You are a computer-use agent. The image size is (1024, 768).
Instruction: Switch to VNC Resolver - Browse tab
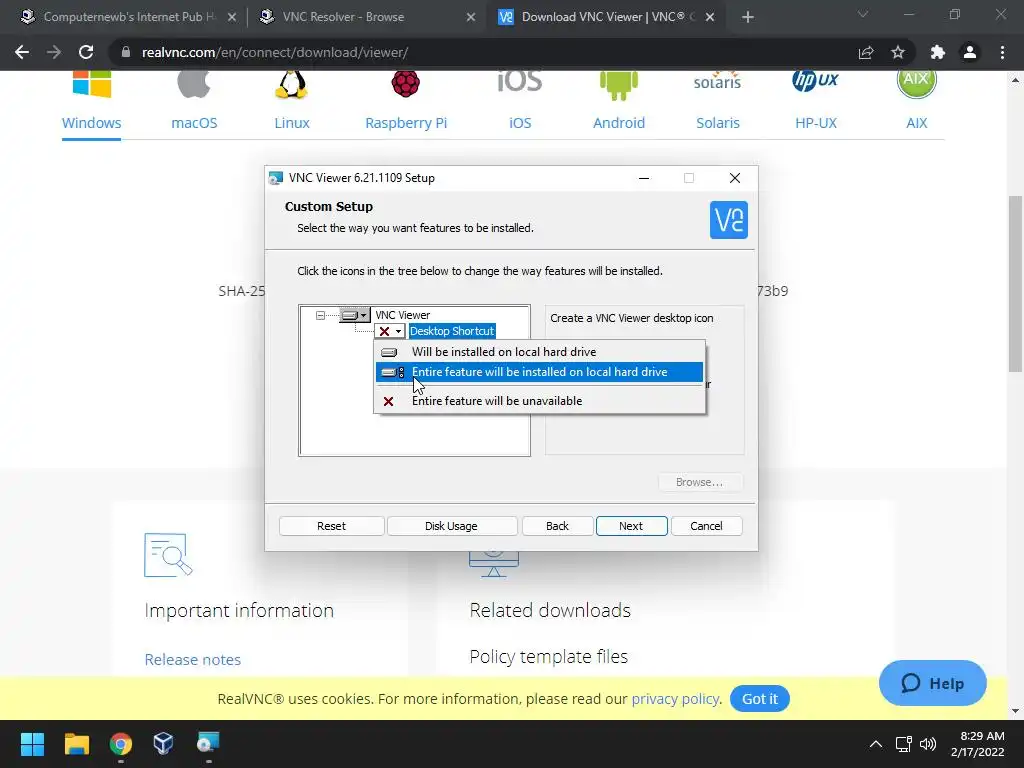366,17
